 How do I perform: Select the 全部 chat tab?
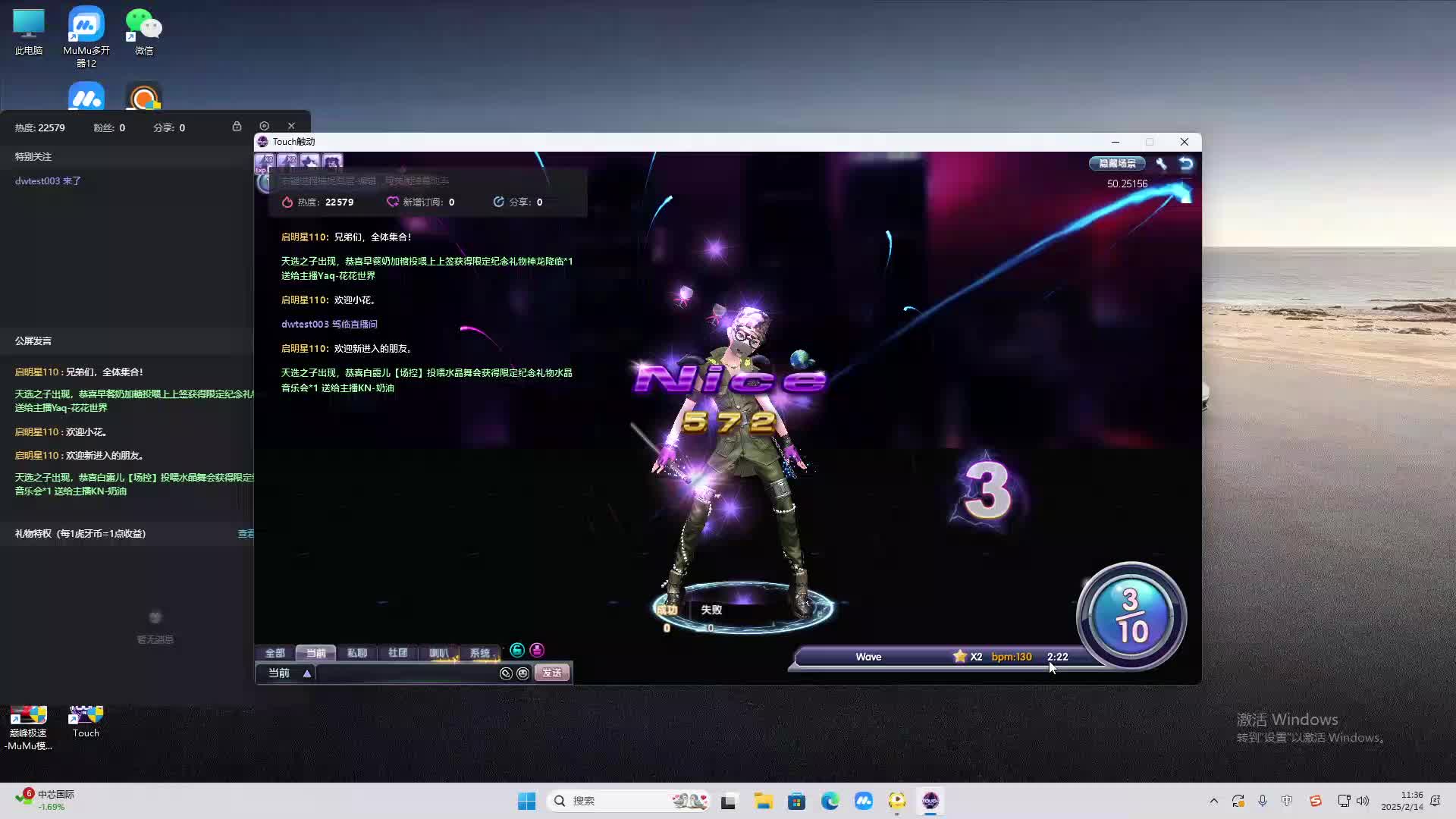pyautogui.click(x=275, y=653)
